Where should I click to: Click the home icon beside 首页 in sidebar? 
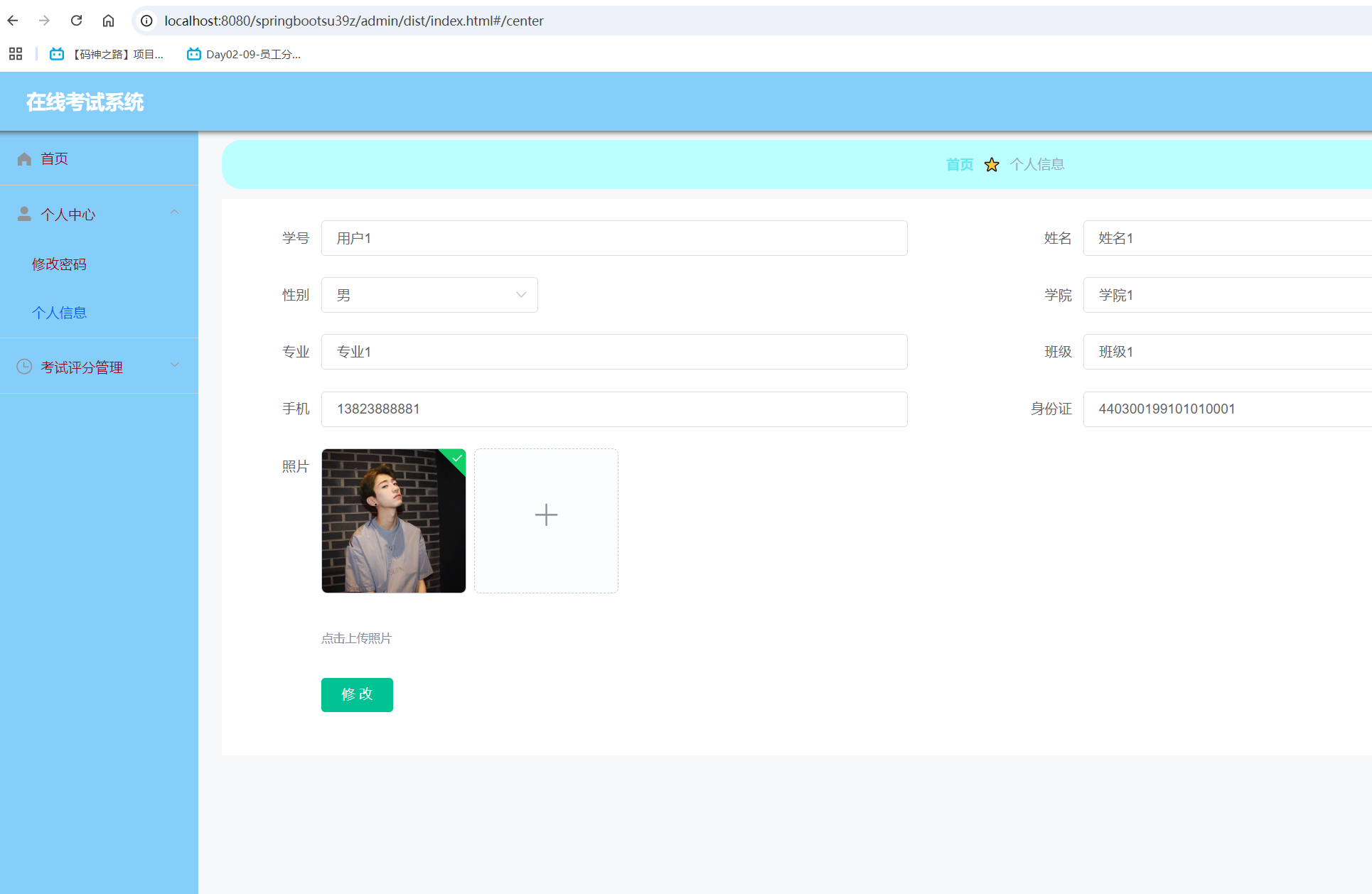(x=24, y=158)
